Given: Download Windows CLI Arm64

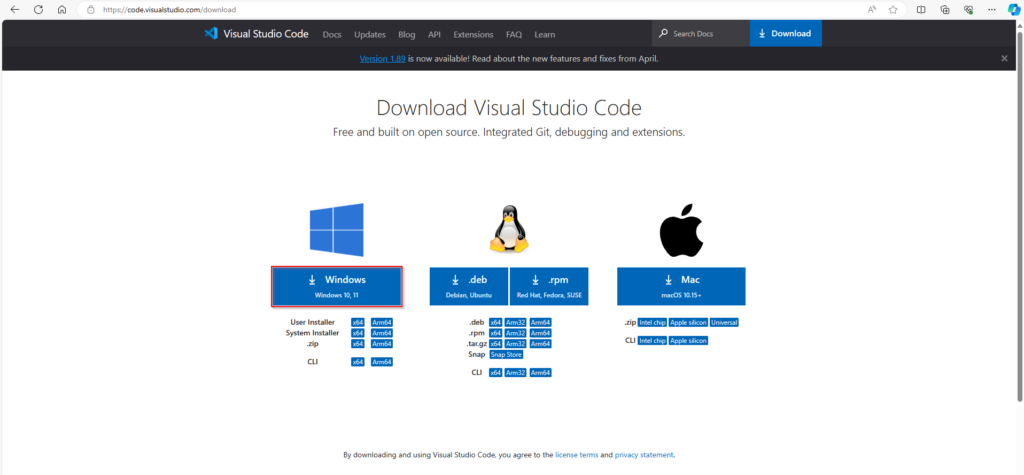Looking at the screenshot, I should [381, 361].
